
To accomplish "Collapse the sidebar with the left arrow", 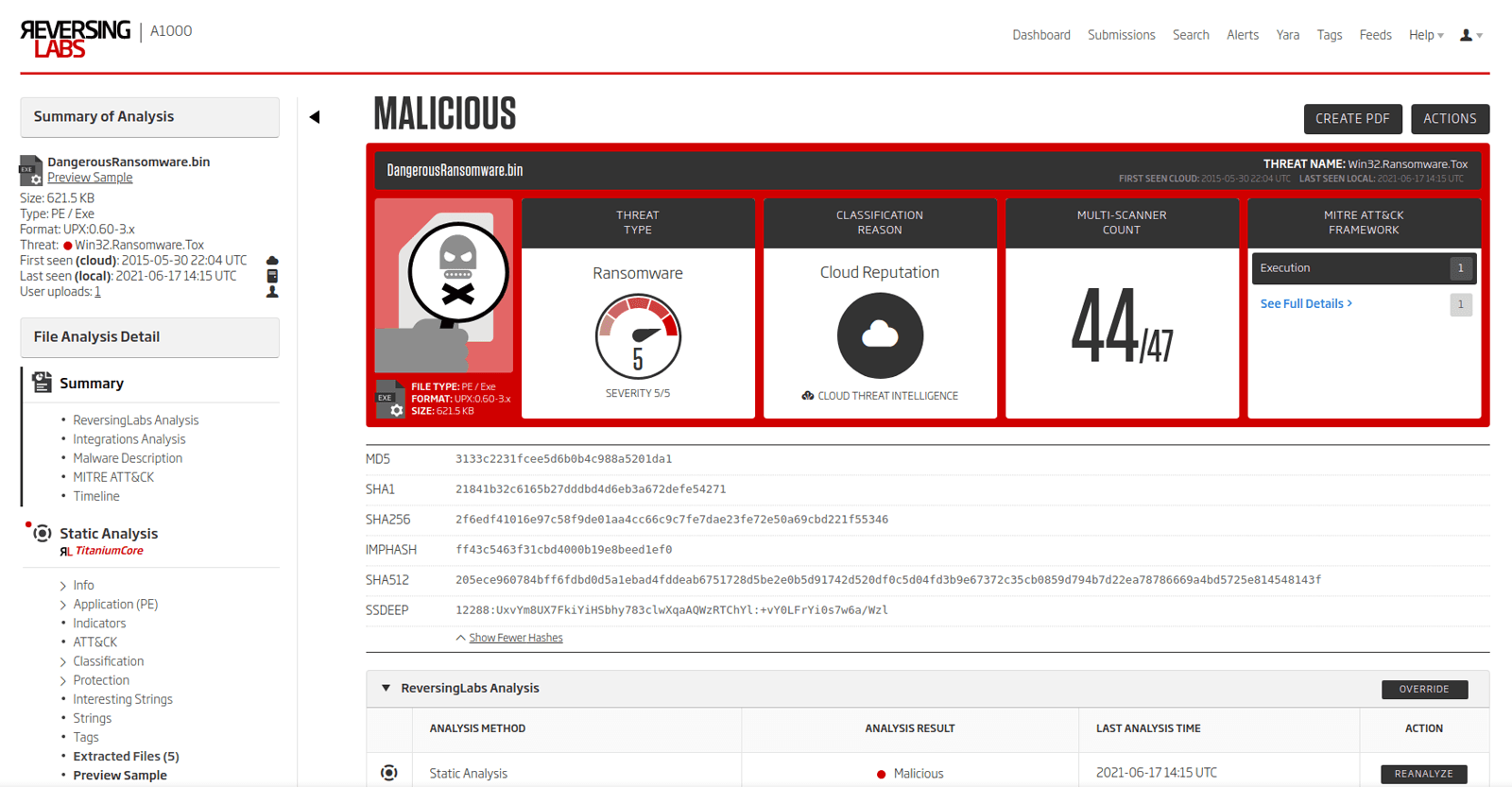I will click(x=315, y=117).
